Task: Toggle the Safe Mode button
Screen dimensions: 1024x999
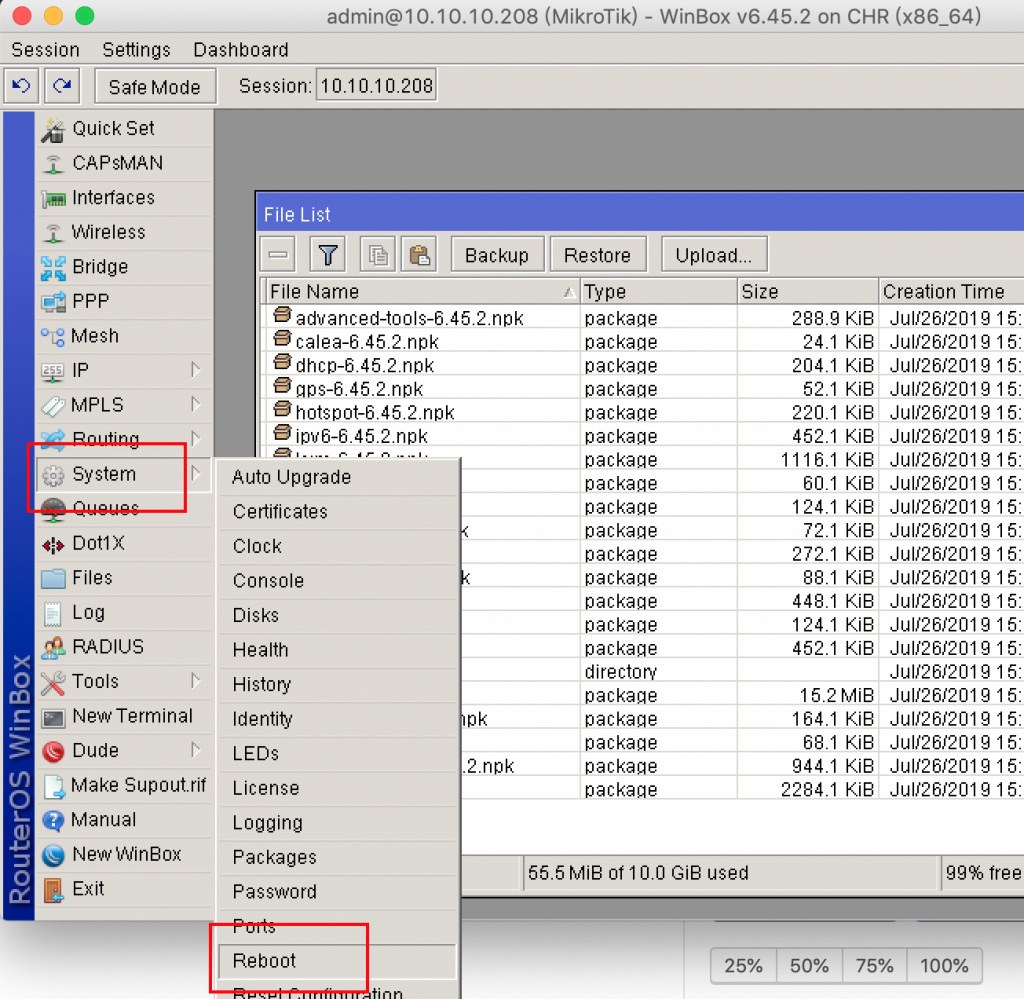Action: click(155, 87)
